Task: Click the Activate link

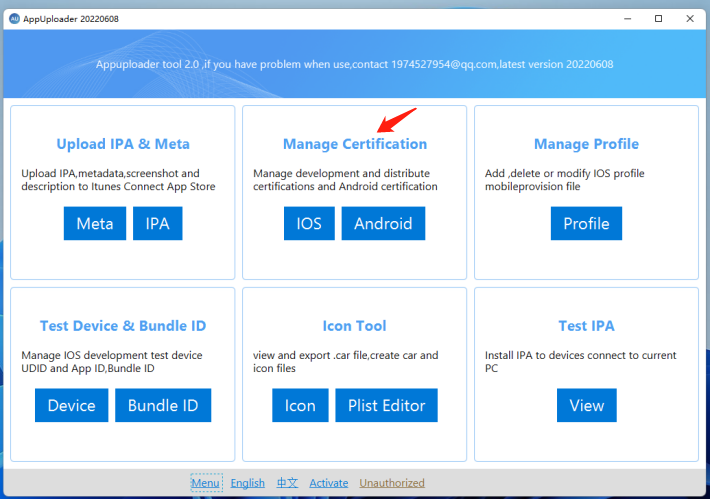Action: (329, 483)
